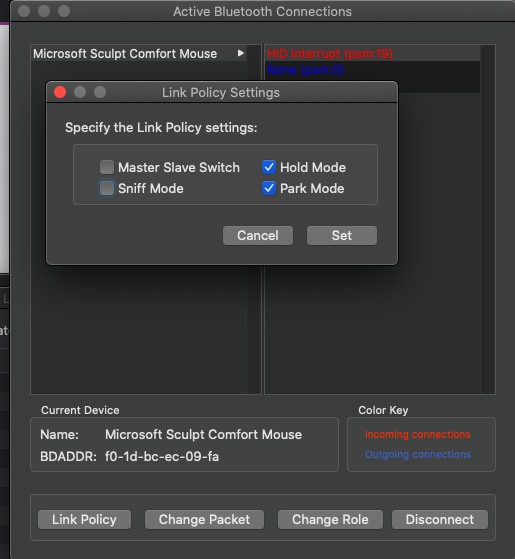
Task: Click the BDADDR value f0-1d-bc-ec-09-fa
Action: tap(162, 456)
